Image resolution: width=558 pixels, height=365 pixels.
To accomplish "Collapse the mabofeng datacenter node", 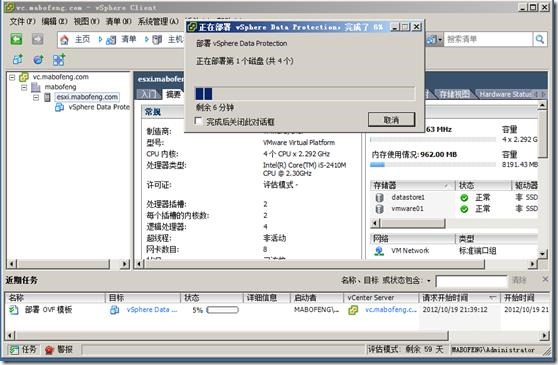I will (24, 87).
